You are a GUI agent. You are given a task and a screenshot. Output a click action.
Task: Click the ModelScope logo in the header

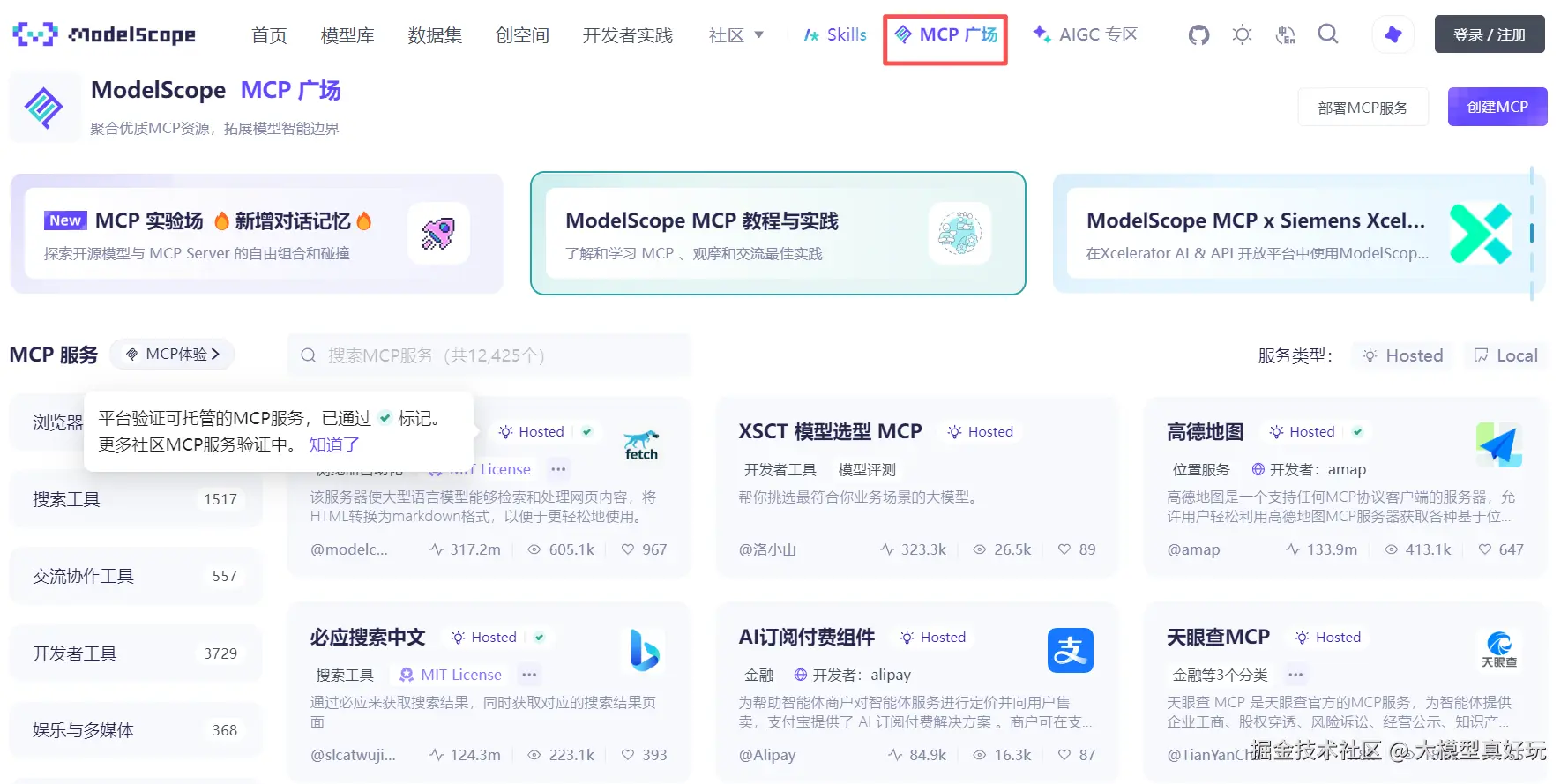pyautogui.click(x=104, y=34)
